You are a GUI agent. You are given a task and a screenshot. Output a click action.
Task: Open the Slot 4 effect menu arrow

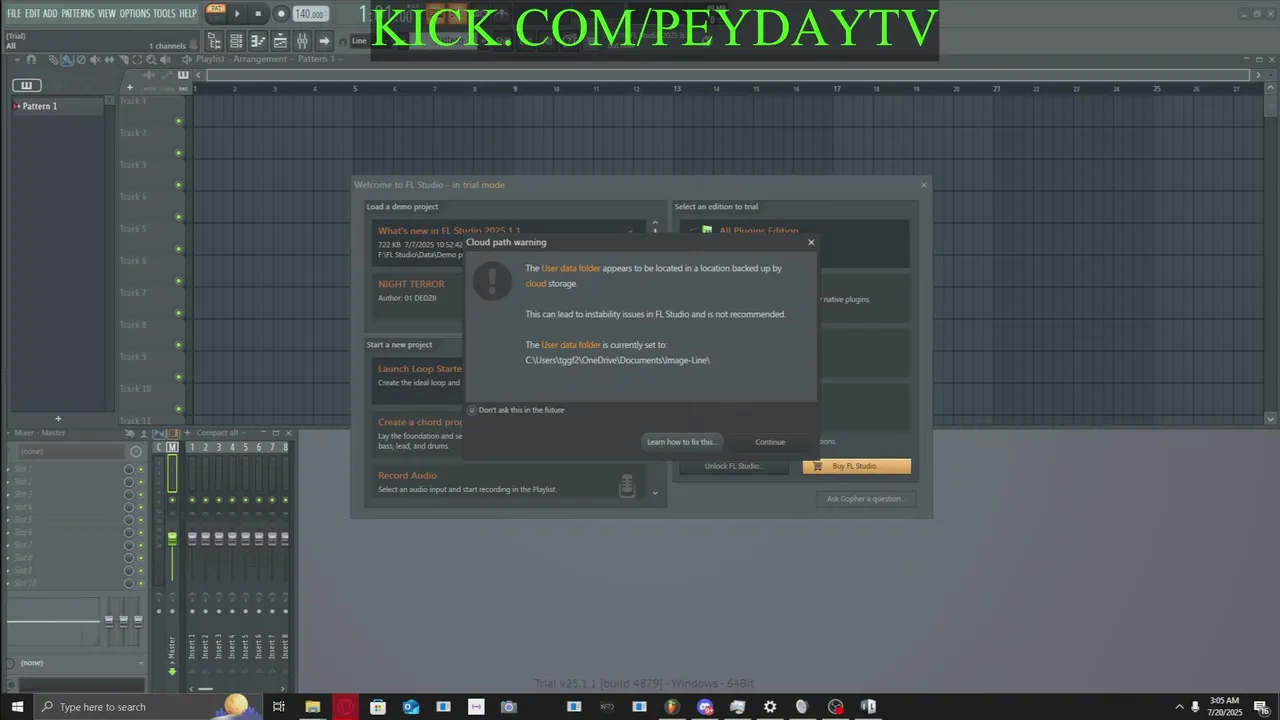tap(9, 507)
